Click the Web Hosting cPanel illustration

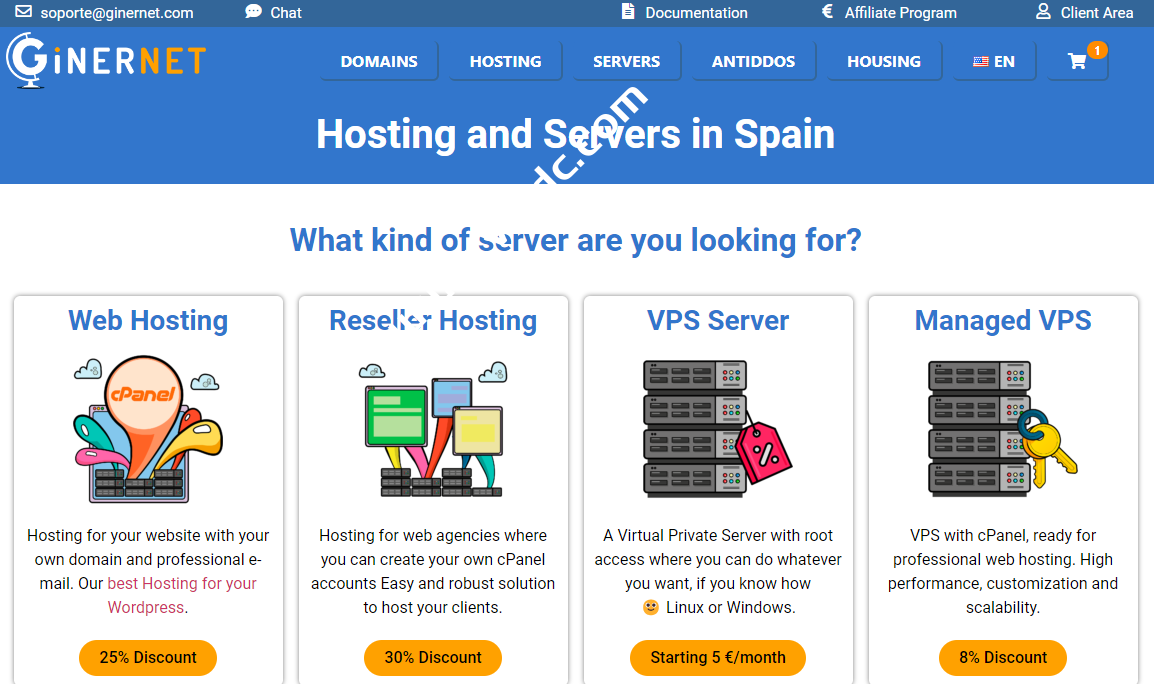[x=148, y=429]
